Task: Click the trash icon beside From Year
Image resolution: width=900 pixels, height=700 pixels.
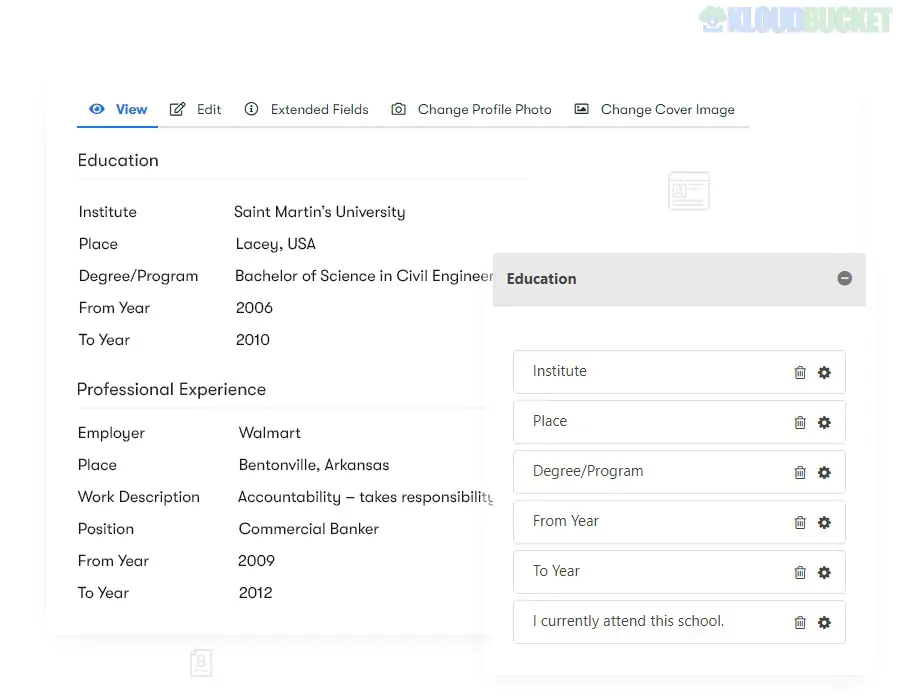Action: click(x=800, y=522)
